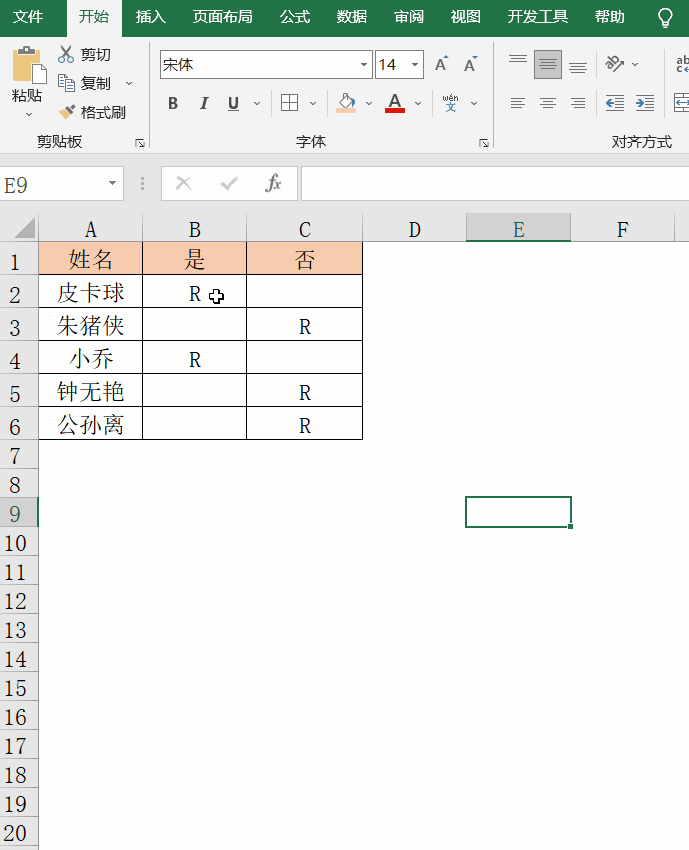Toggle bold formatting
689x850 pixels.
click(173, 103)
